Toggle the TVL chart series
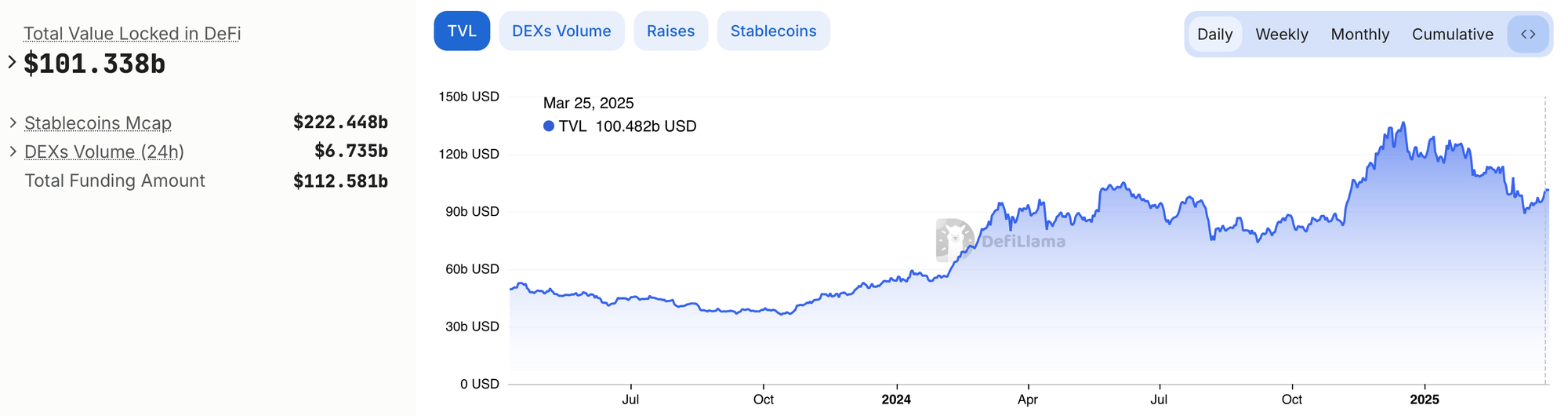The height and width of the screenshot is (416, 1568). [x=462, y=31]
